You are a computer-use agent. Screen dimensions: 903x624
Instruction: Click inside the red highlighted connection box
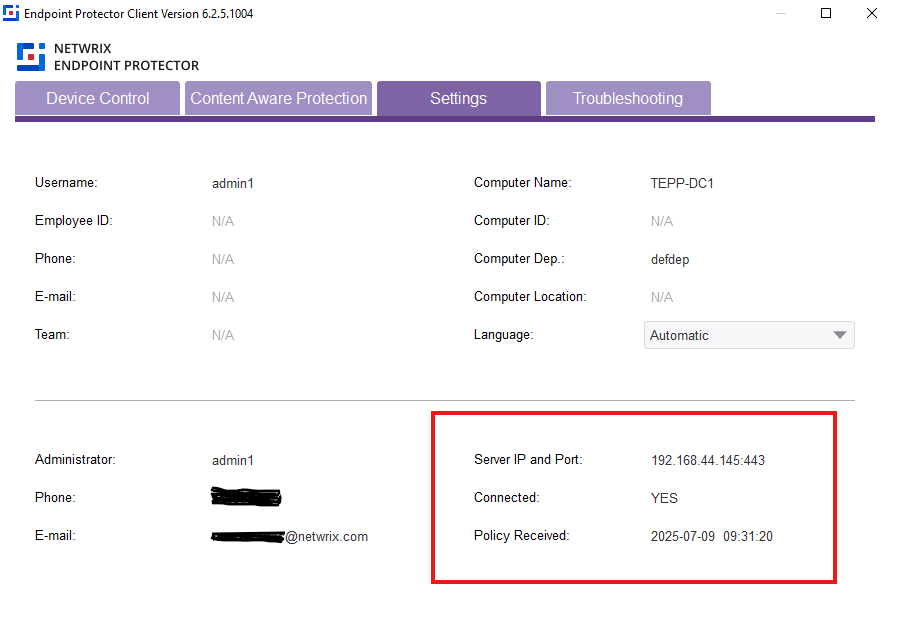[634, 497]
